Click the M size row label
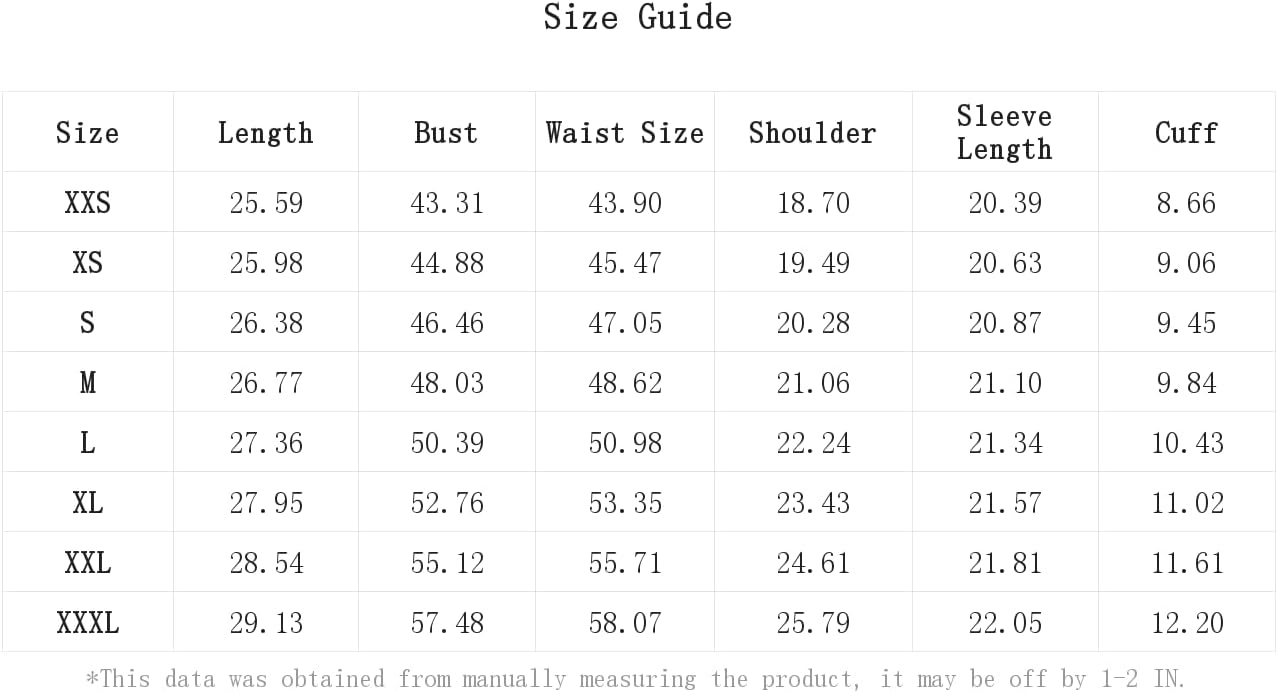This screenshot has width=1278, height=693. pos(88,383)
